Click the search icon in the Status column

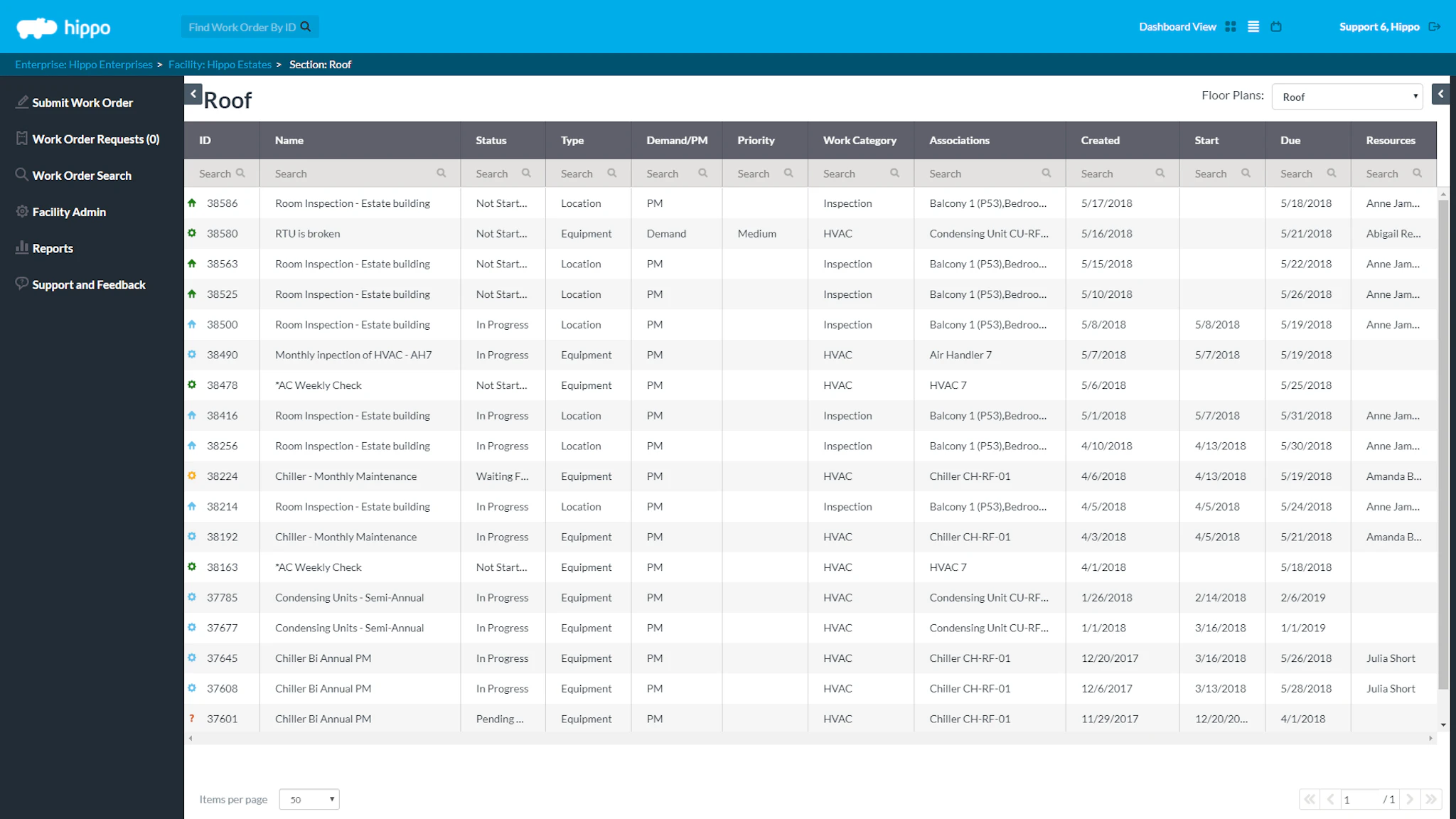click(x=525, y=173)
